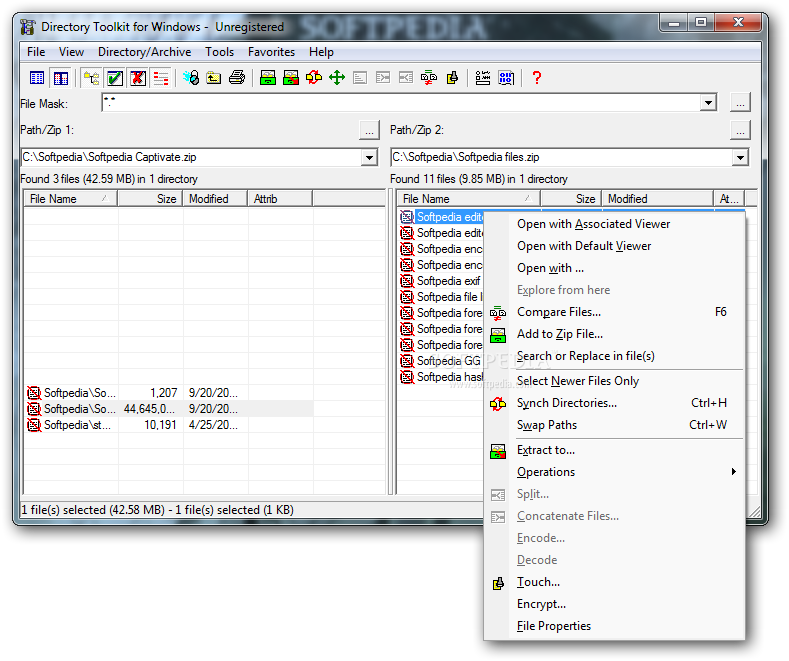This screenshot has height=661, width=789.
Task: Click the green four-arrow move icon
Action: [x=337, y=77]
